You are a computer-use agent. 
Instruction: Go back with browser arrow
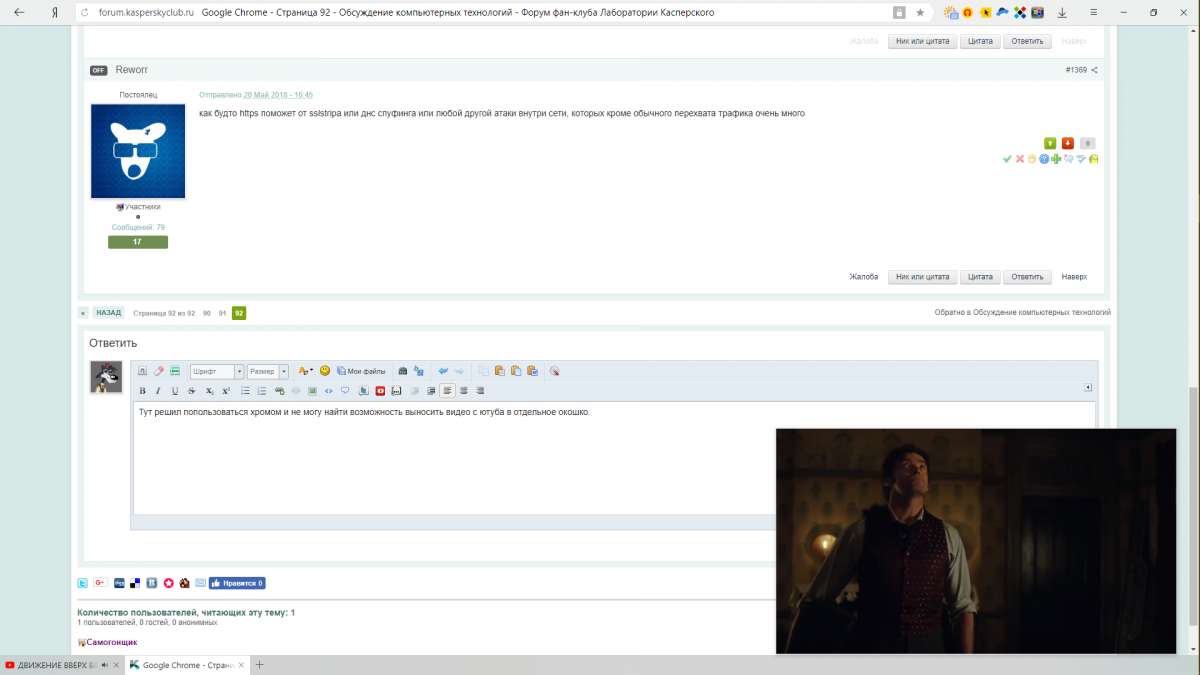18,13
